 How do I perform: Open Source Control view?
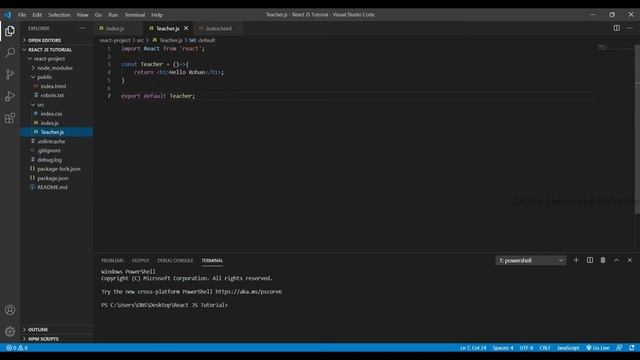(10, 74)
